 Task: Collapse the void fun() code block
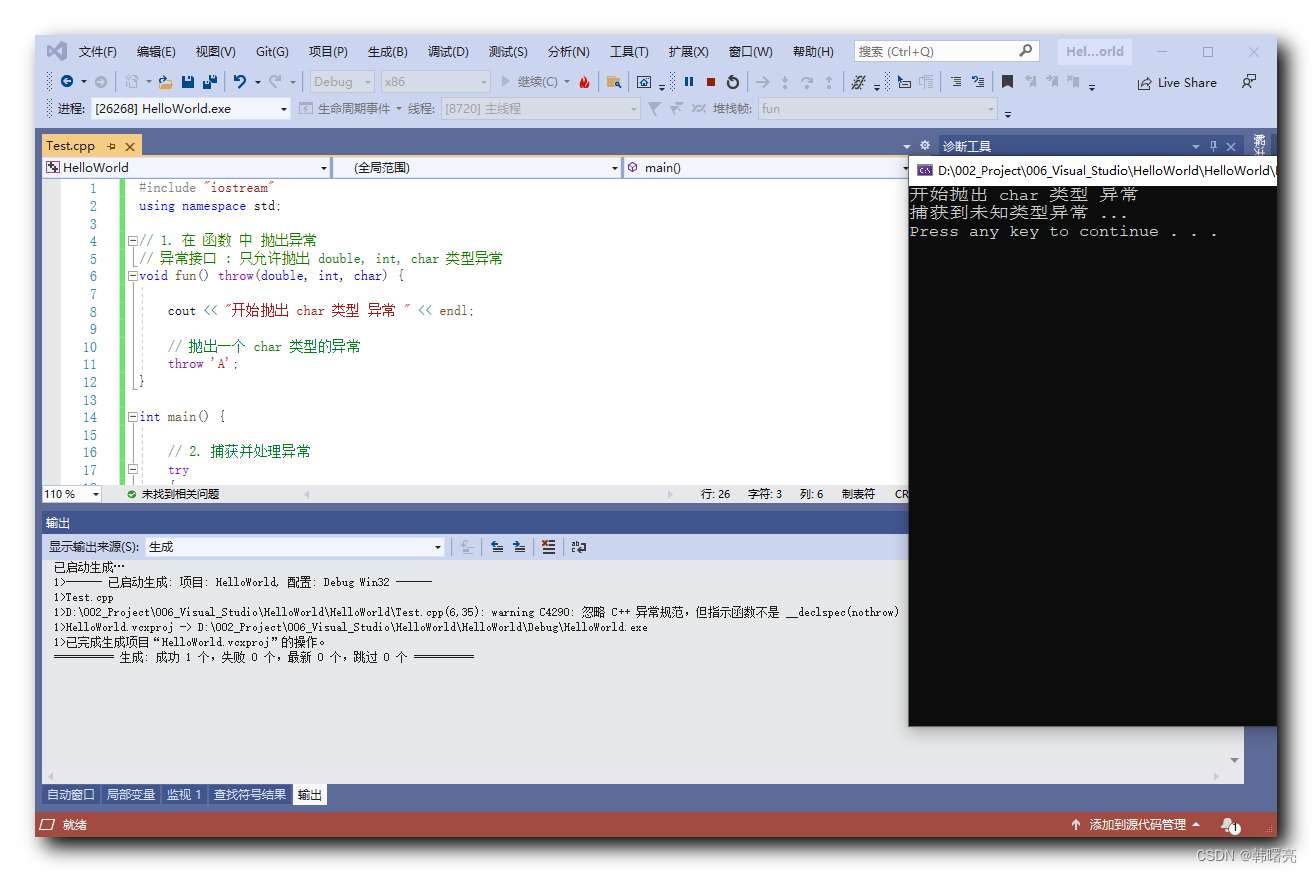click(133, 276)
